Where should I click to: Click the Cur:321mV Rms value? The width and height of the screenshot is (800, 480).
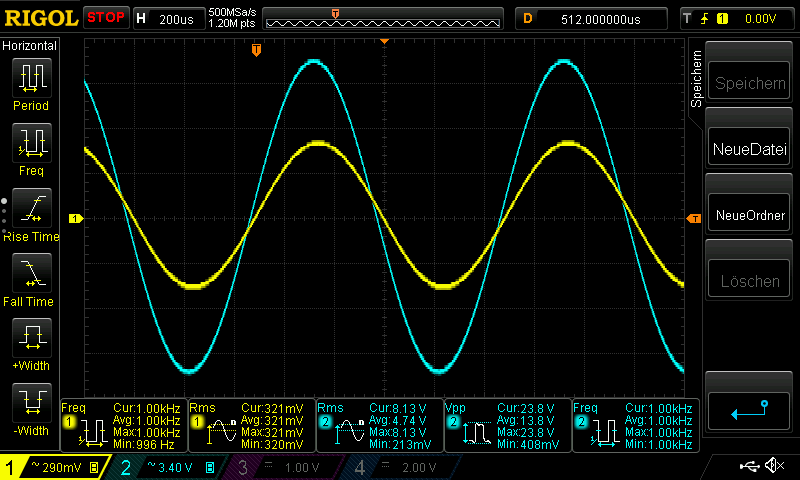coord(272,408)
